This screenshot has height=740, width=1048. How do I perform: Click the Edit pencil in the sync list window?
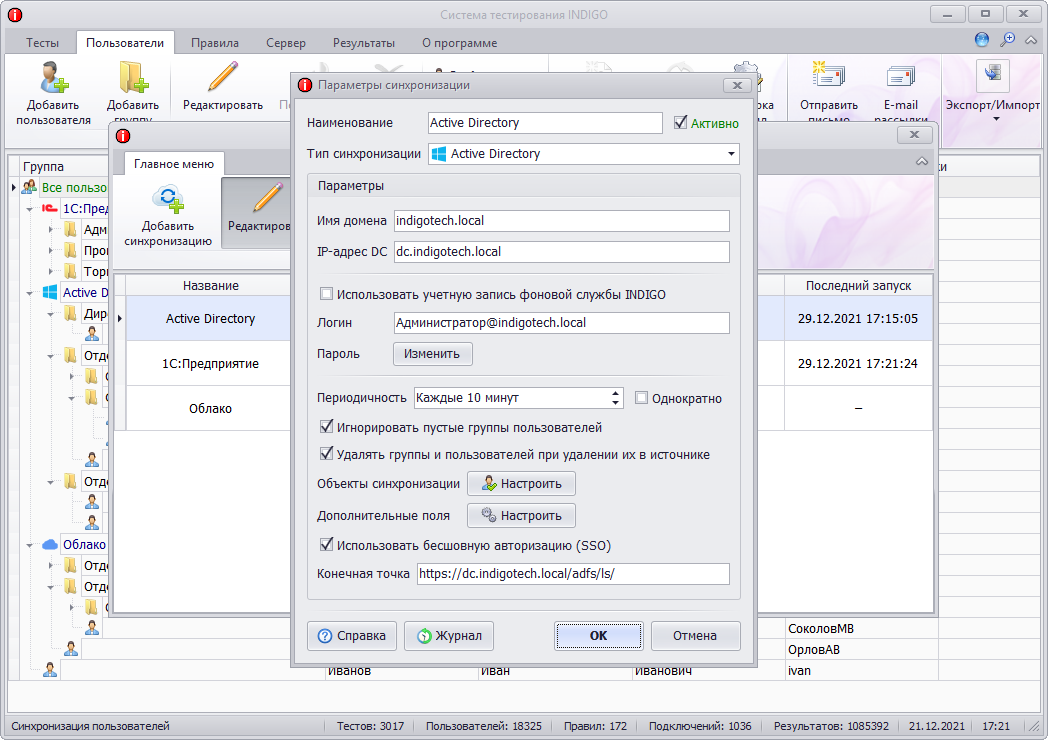[267, 198]
